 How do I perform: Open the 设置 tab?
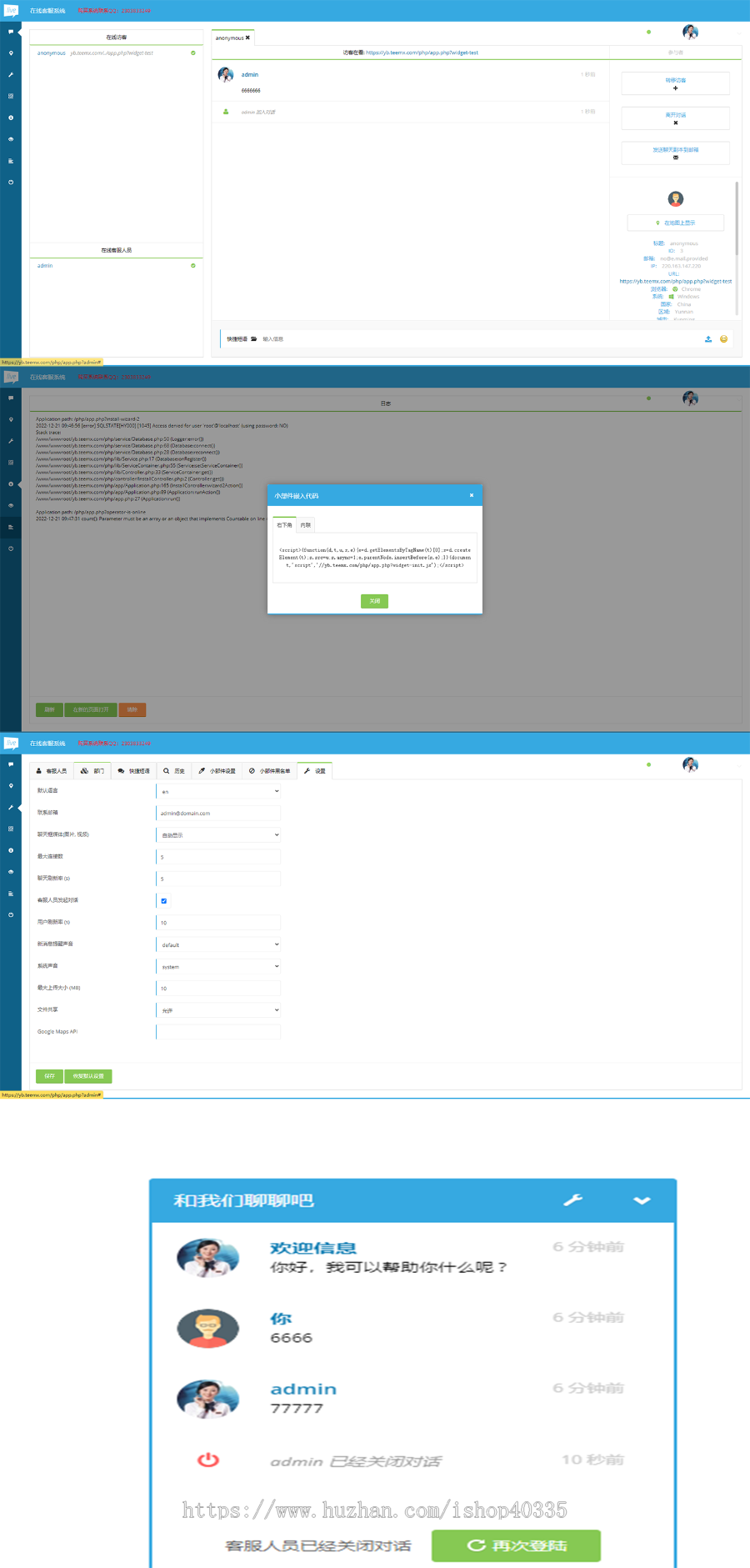coord(315,771)
